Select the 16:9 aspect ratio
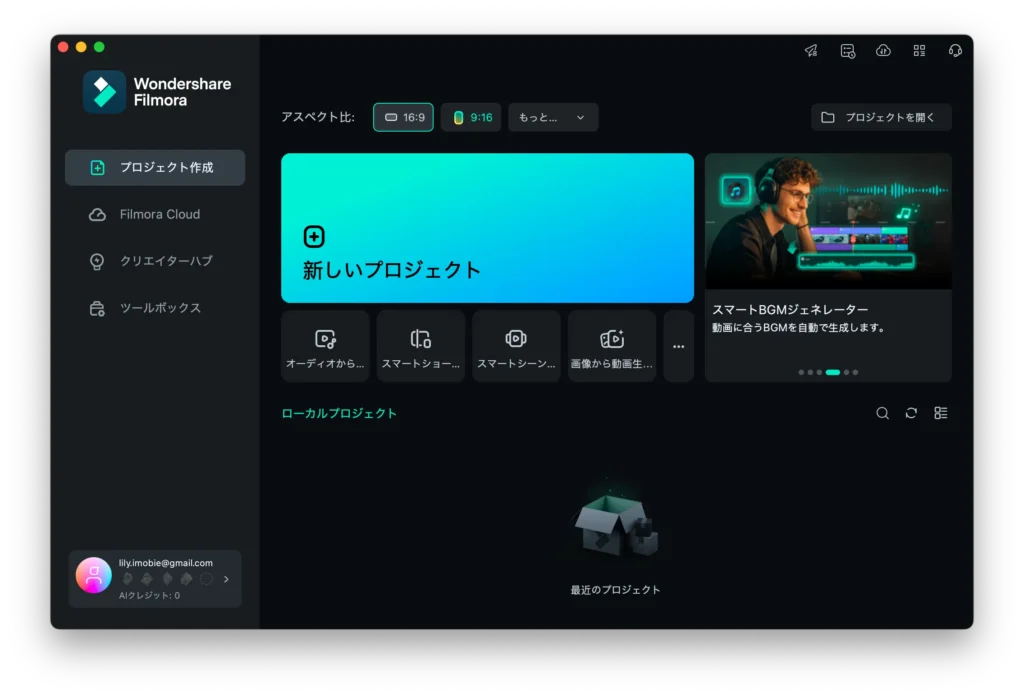Screen dimensions: 1024x696 (403, 117)
